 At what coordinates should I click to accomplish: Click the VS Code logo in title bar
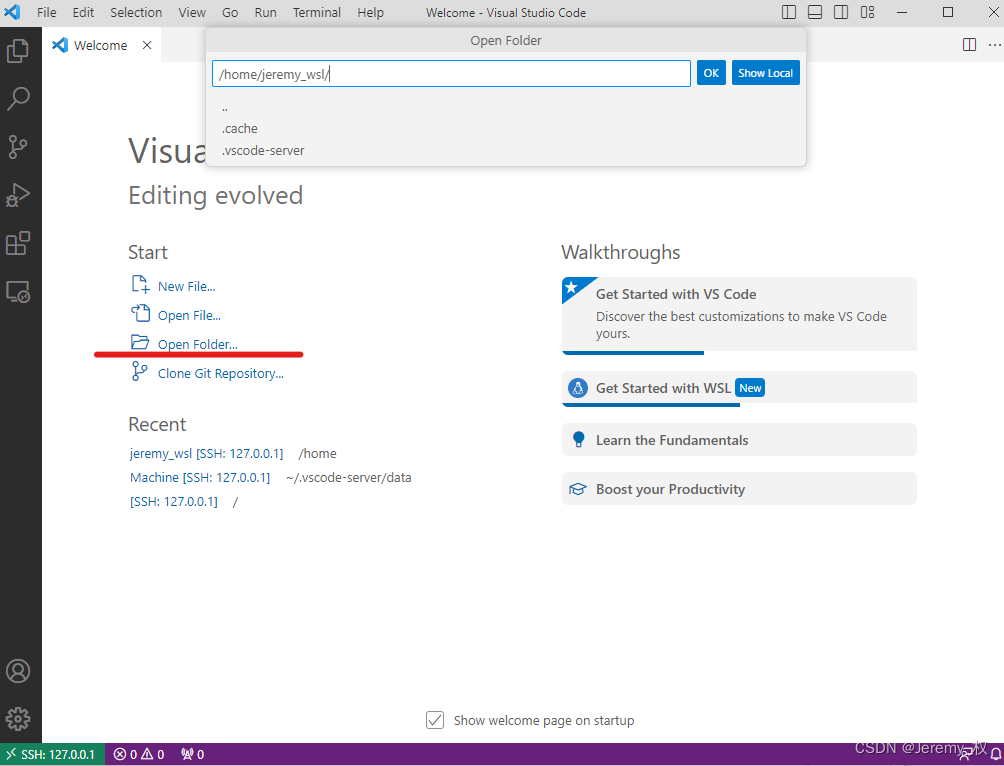(12, 12)
